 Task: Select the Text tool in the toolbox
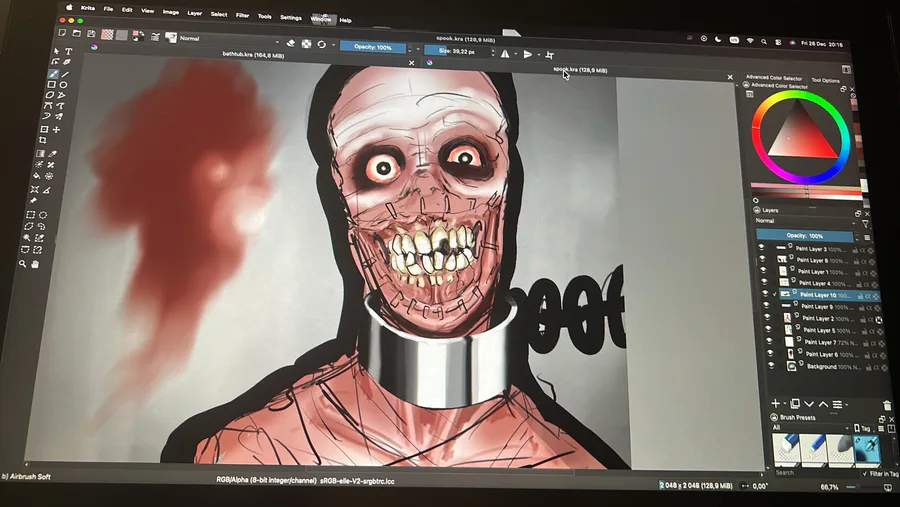point(68,52)
